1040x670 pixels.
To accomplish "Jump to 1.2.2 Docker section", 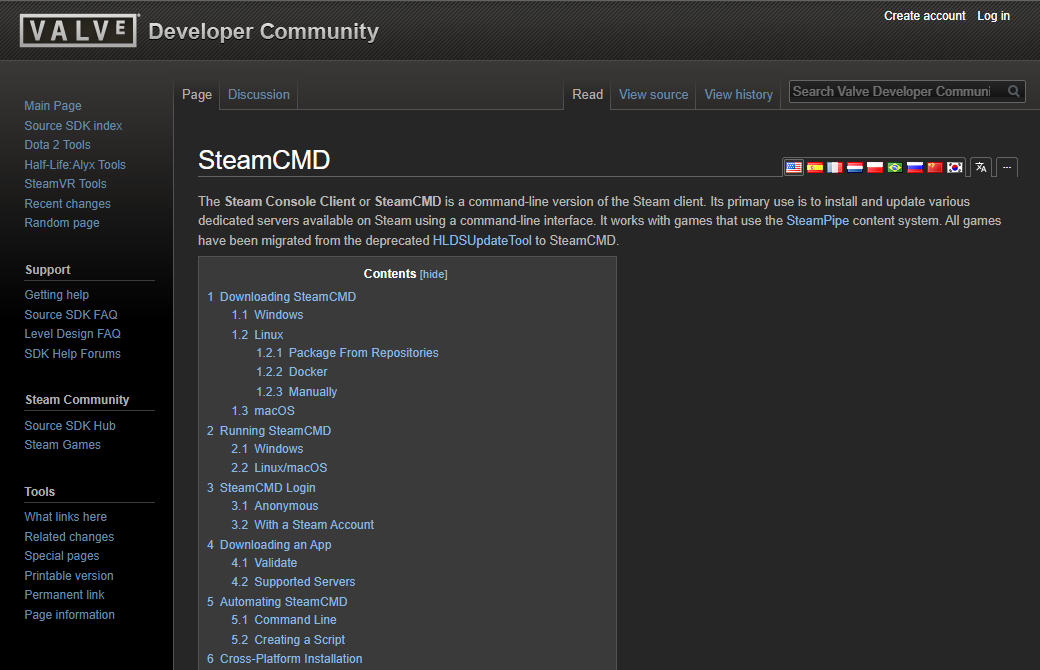I will [292, 372].
